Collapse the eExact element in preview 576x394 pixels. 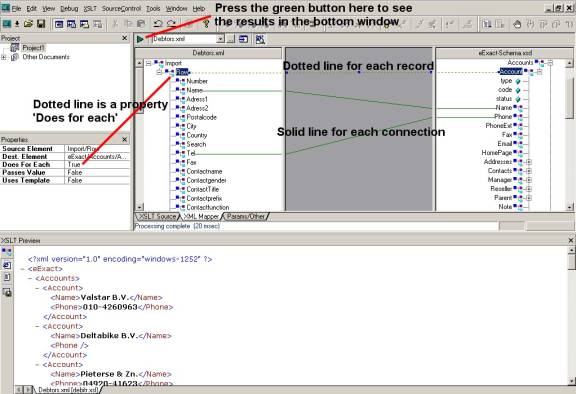[23, 269]
